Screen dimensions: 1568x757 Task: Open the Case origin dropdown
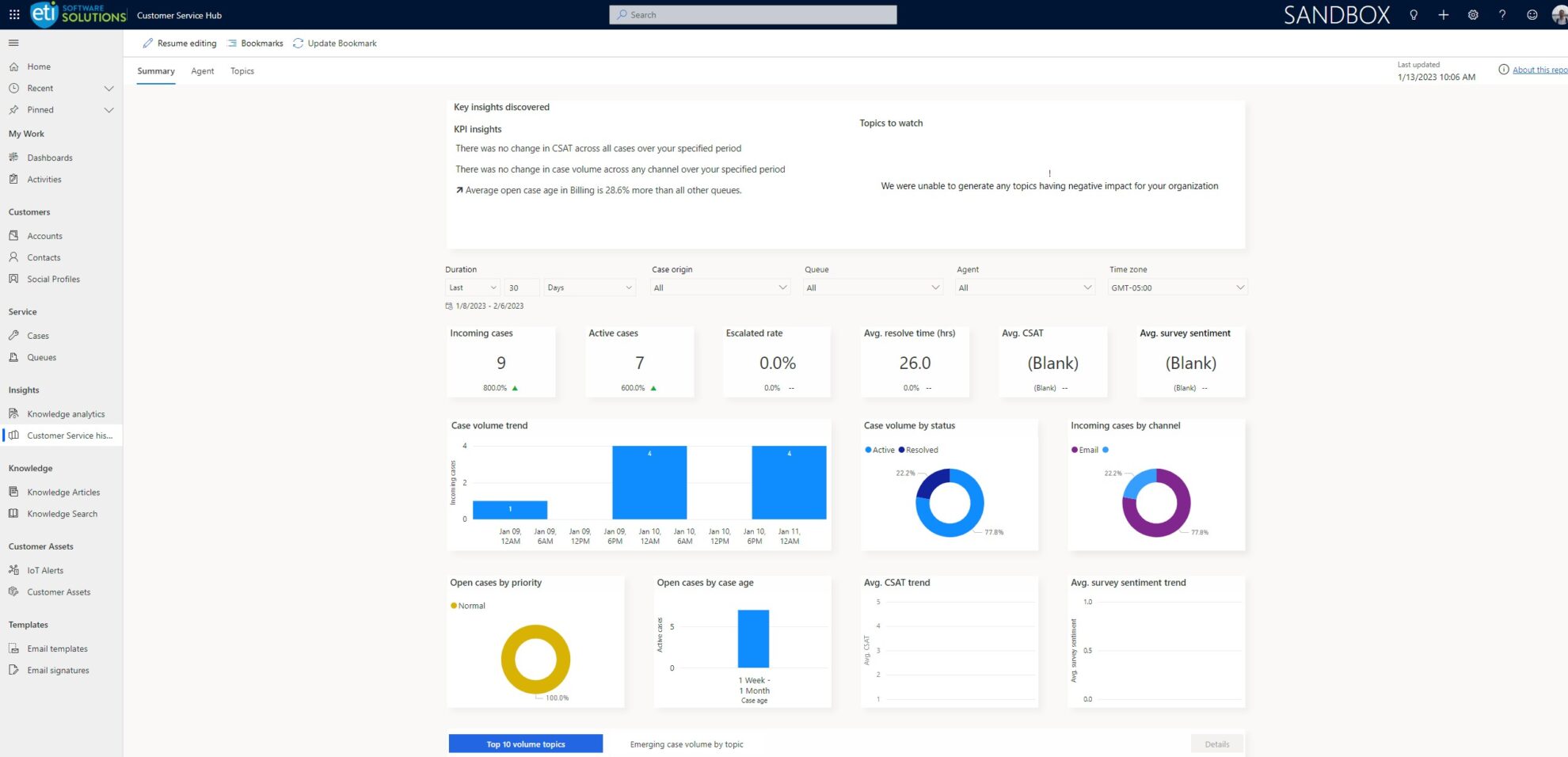[x=719, y=287]
